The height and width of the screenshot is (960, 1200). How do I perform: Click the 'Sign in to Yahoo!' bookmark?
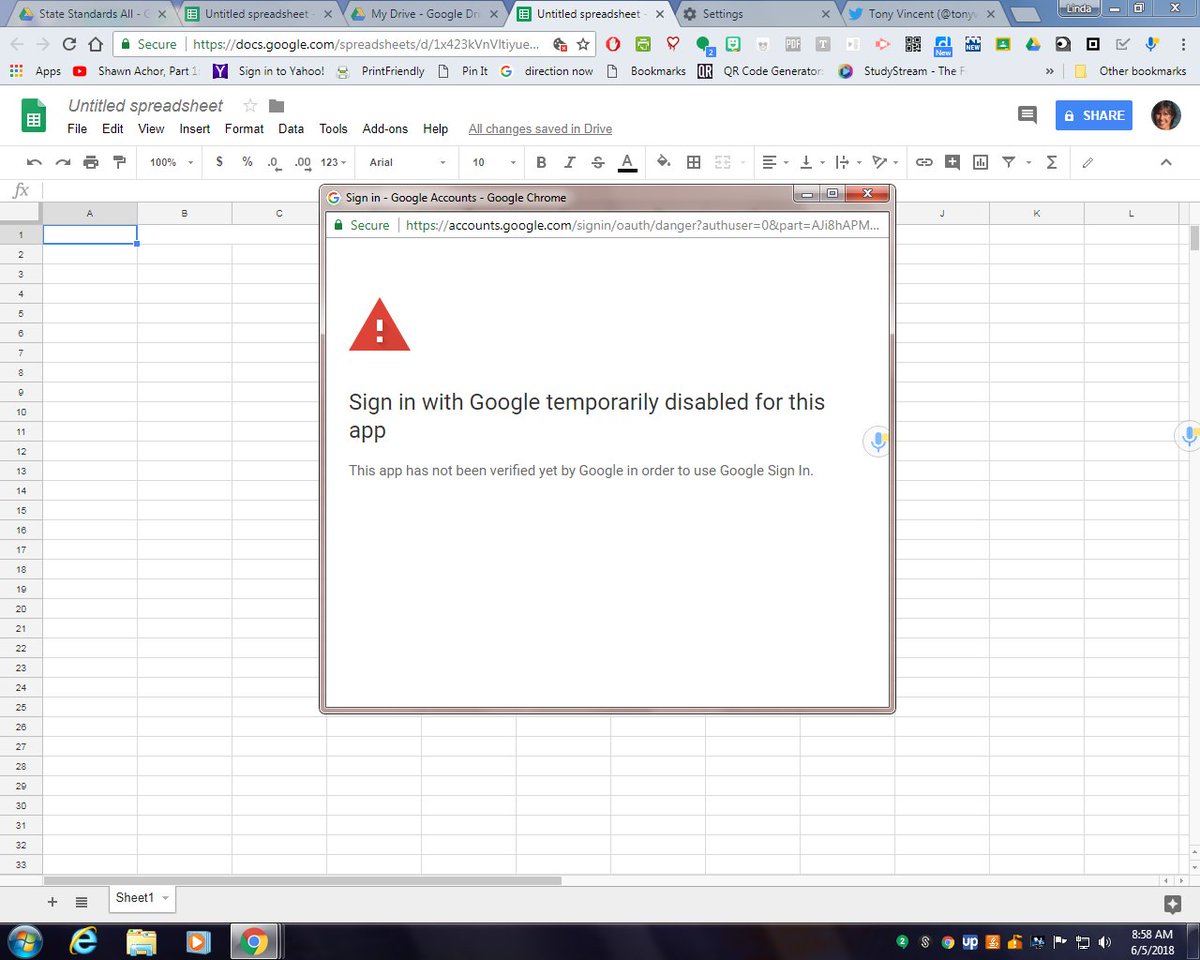point(269,71)
